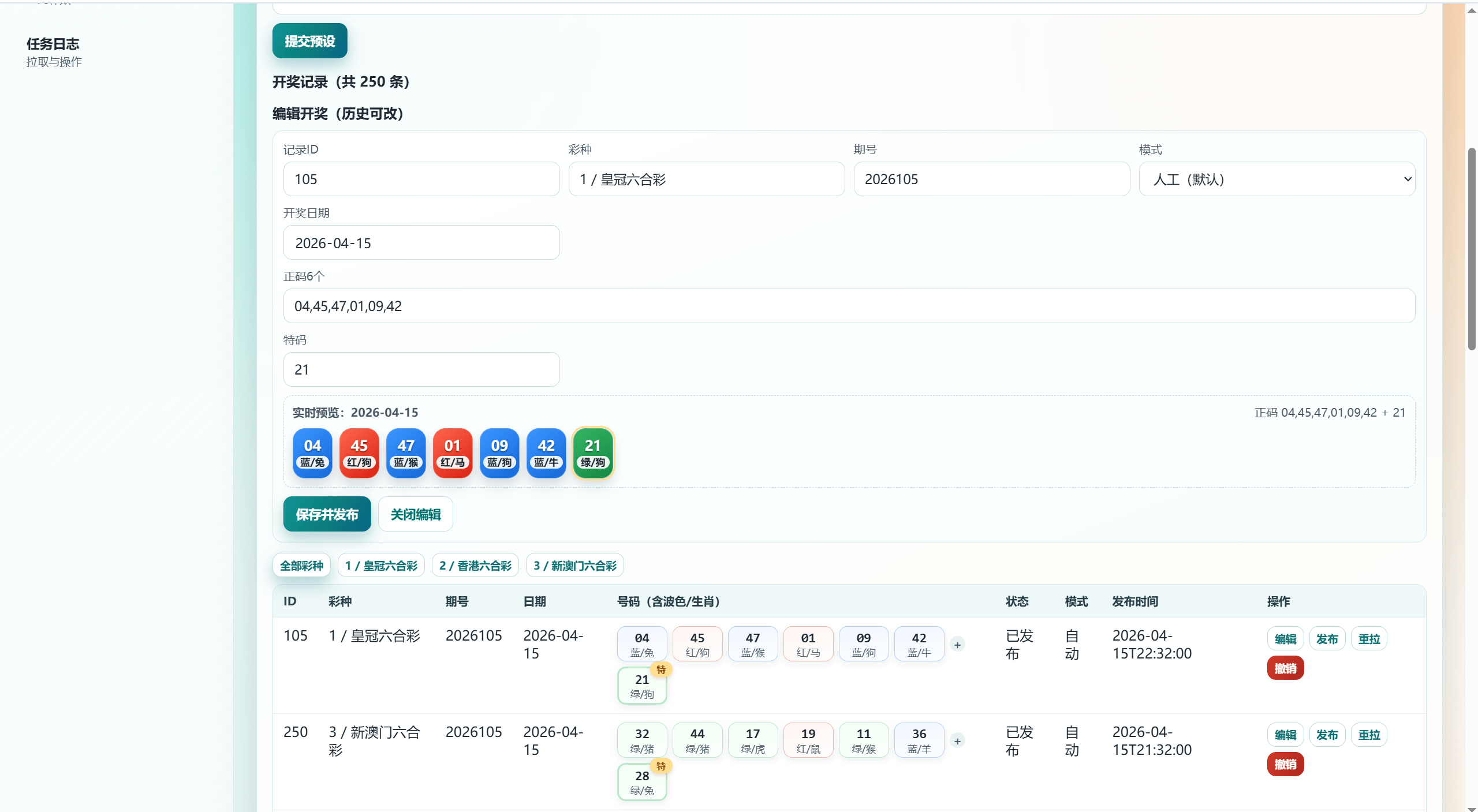1478x812 pixels.
Task: Click blue preview ball 04 蓝/兔
Action: [x=312, y=453]
